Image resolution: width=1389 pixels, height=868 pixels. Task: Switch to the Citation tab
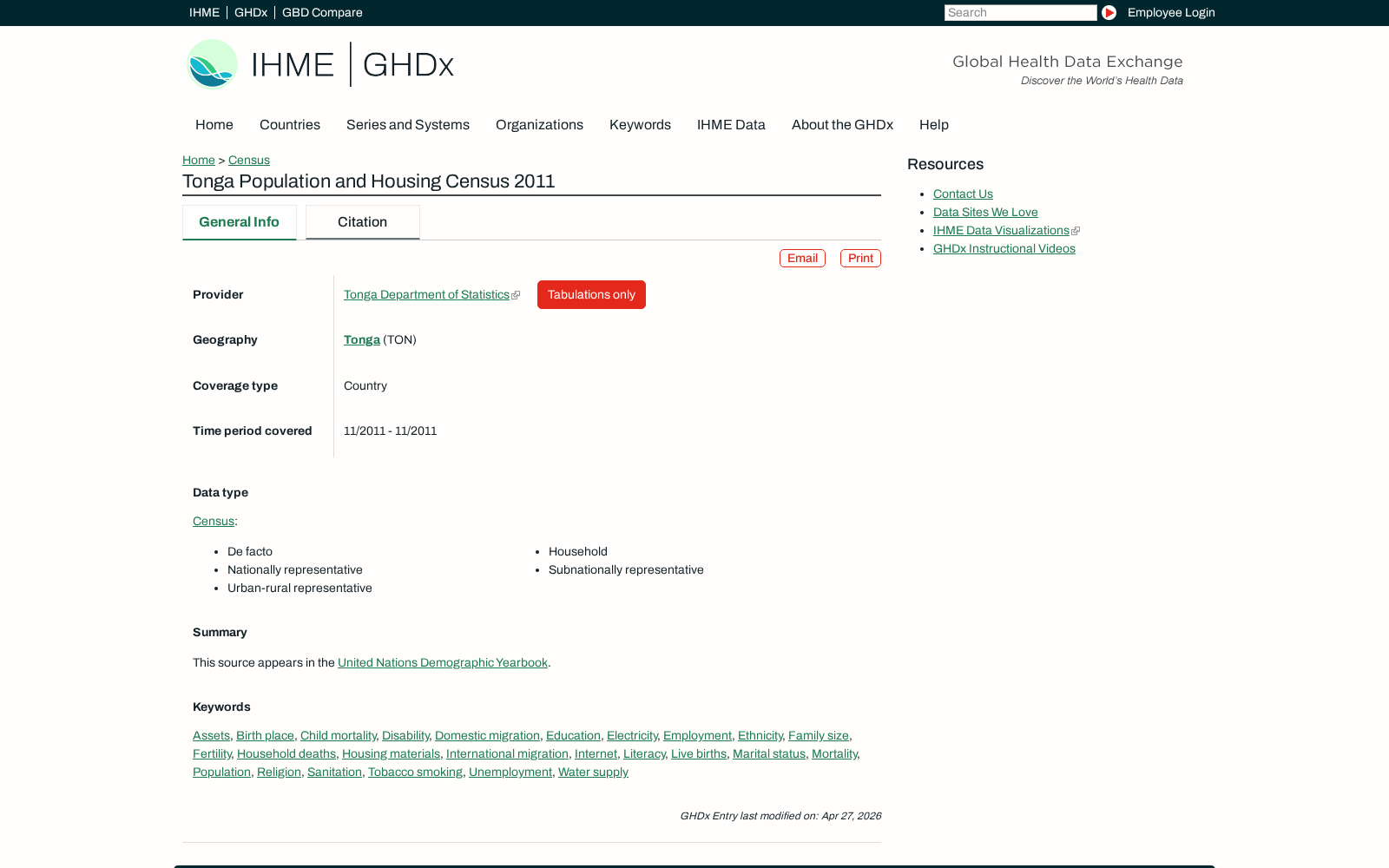click(362, 222)
